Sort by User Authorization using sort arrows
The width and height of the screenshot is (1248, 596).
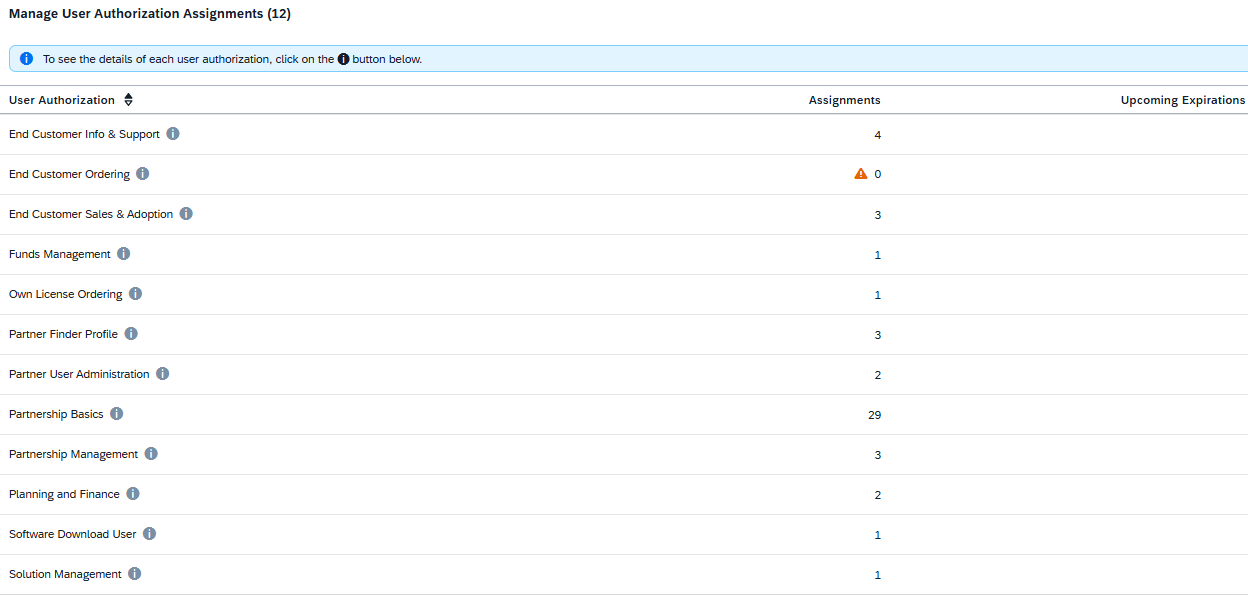pos(128,100)
